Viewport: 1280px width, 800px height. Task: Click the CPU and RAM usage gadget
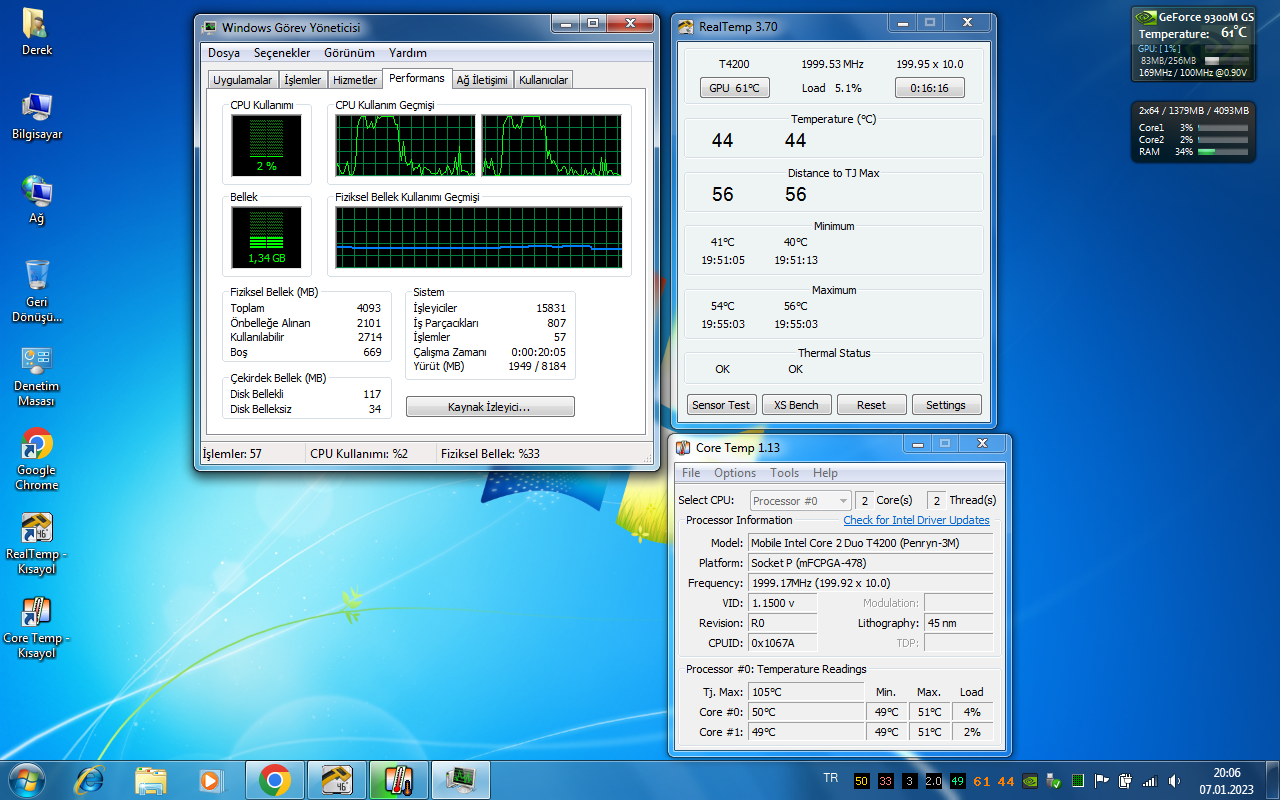1192,130
